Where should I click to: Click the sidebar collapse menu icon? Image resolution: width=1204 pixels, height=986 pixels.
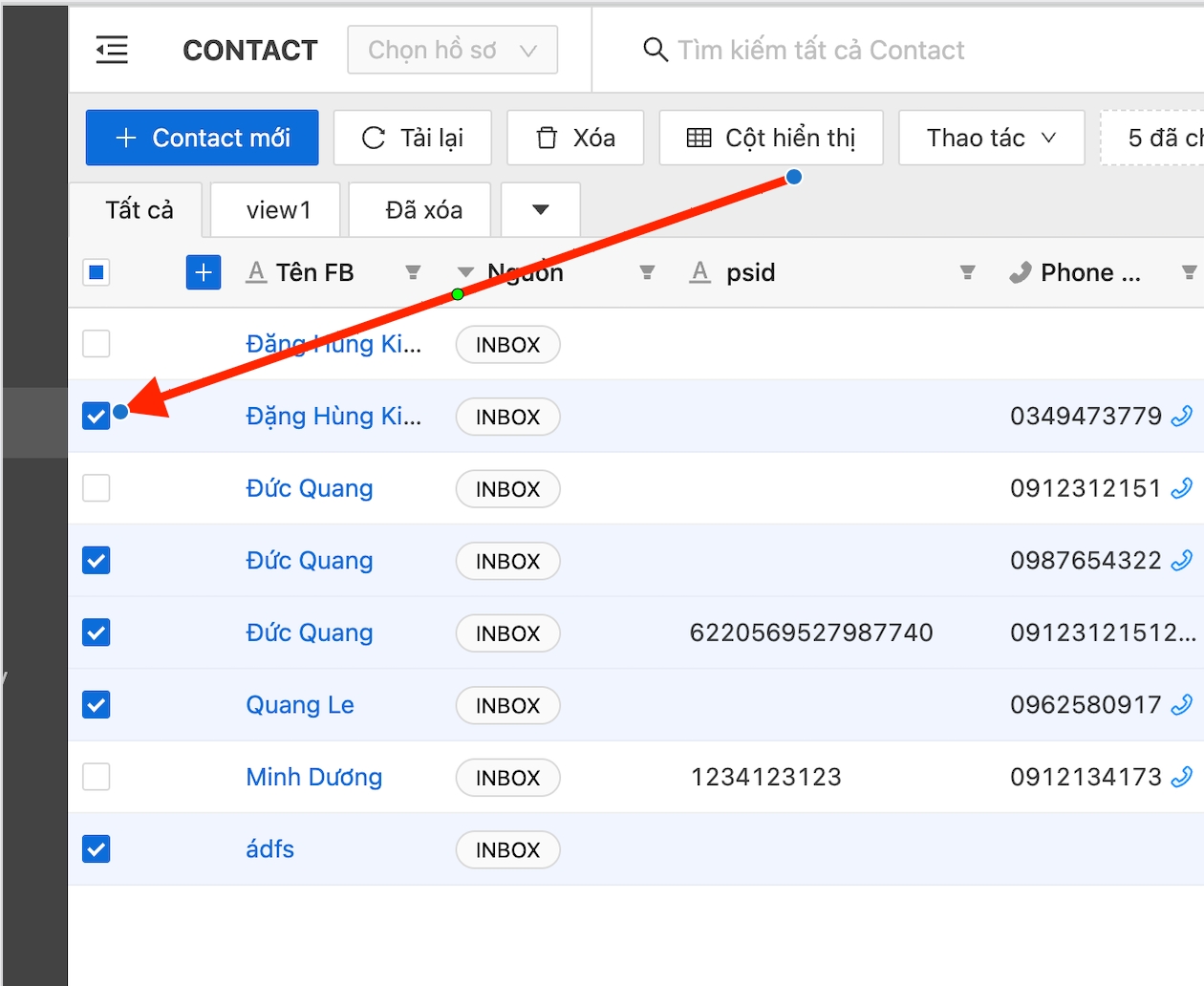coord(112,50)
